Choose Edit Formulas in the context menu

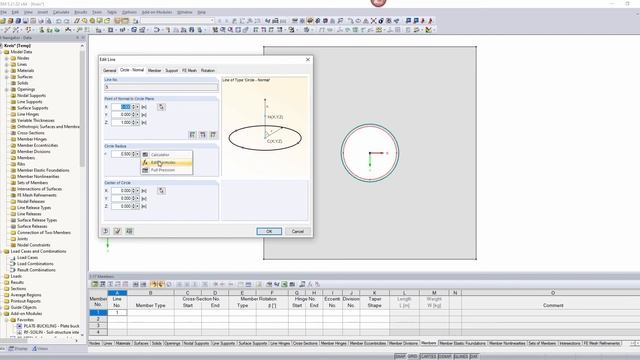click(x=166, y=162)
